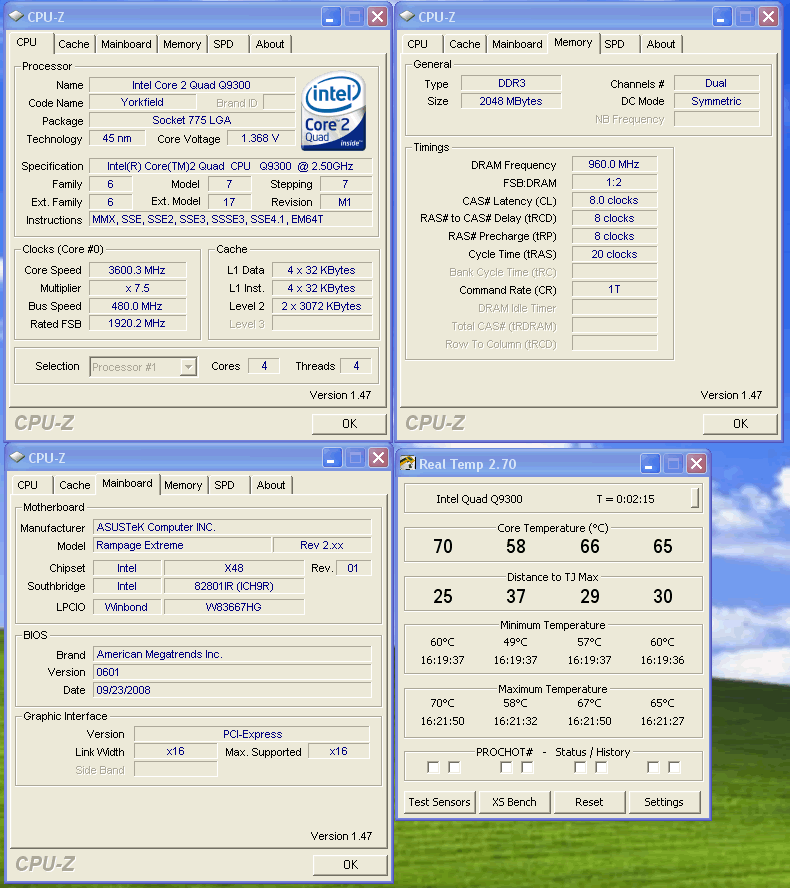Click OK in the CPU-Z window showing DRAM Frequency
Screen dimensions: 790x888
pos(740,424)
